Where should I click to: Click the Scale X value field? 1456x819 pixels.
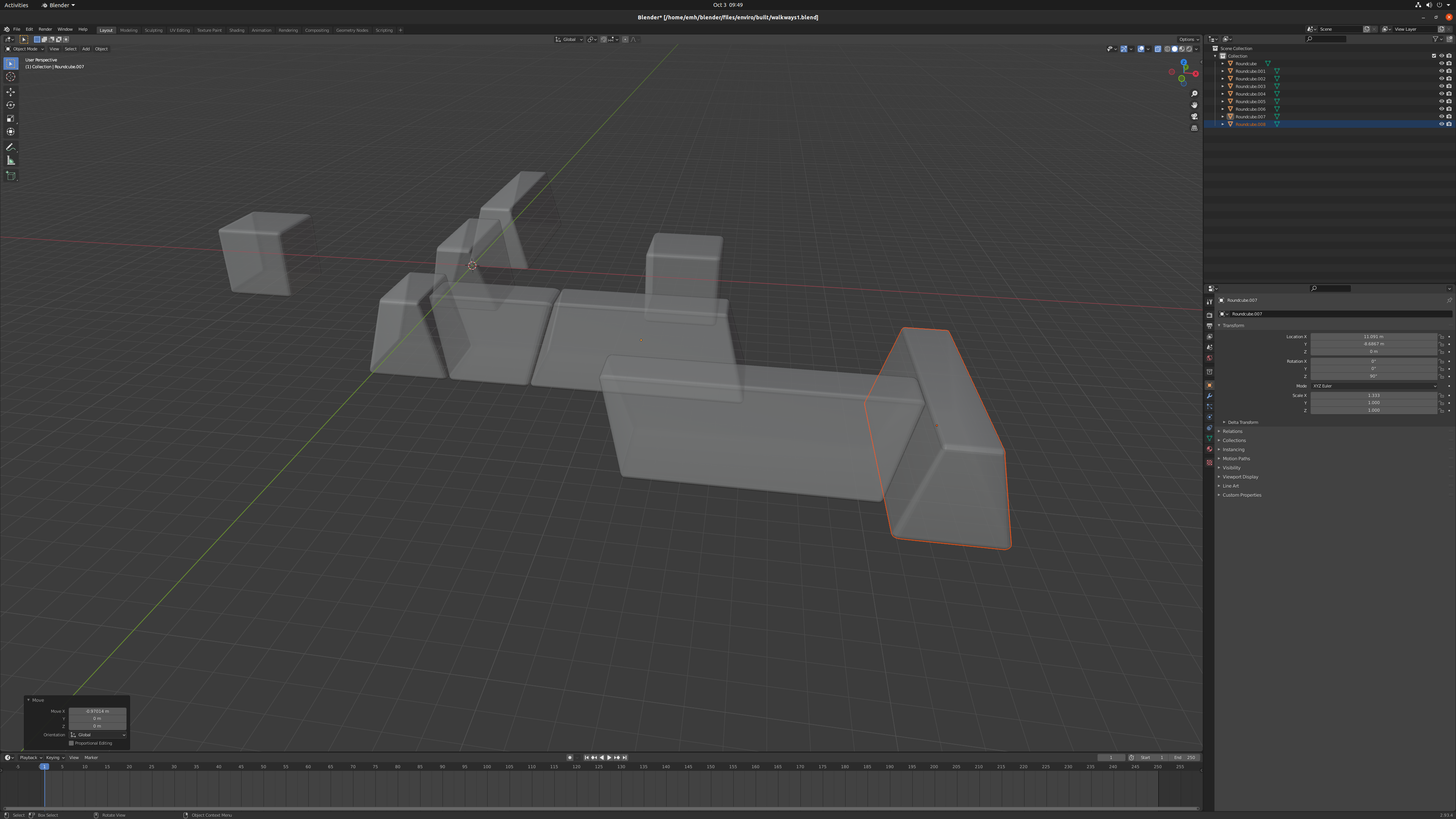[1374, 395]
